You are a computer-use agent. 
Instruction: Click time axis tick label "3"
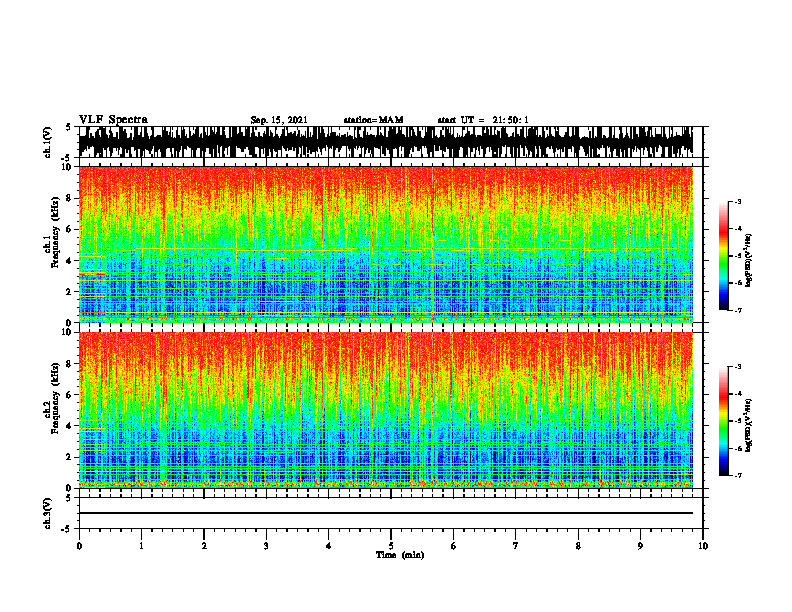tap(266, 546)
